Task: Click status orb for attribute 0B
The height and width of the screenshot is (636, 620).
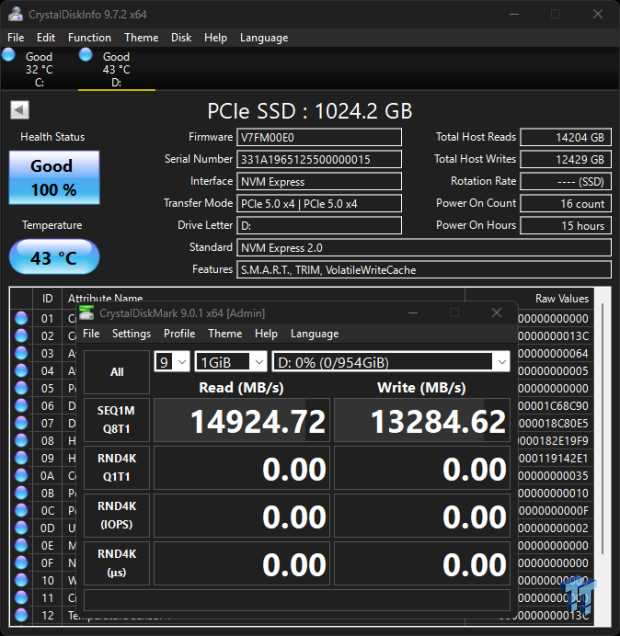Action: coord(21,493)
